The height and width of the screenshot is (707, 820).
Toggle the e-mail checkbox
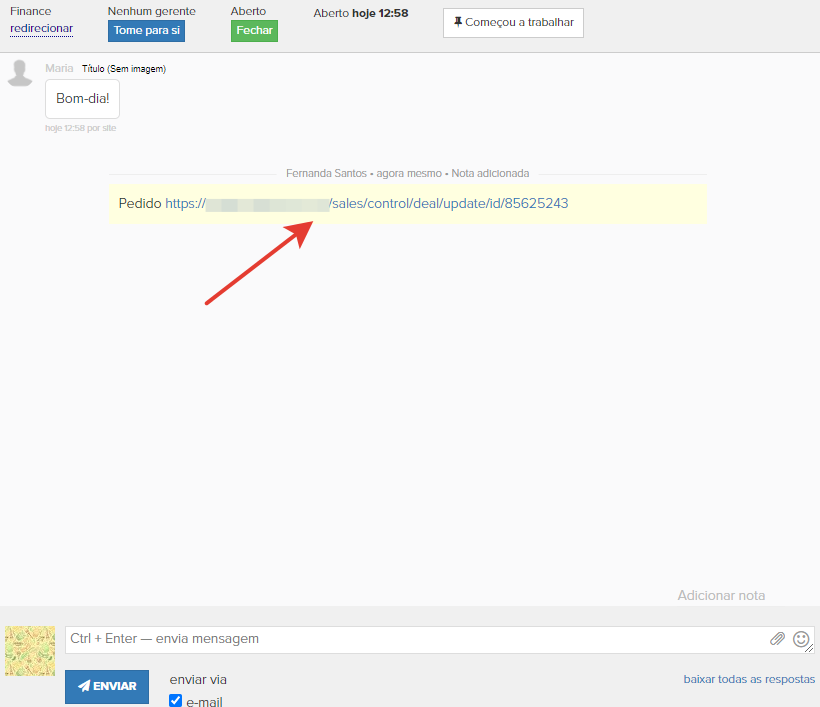[176, 701]
